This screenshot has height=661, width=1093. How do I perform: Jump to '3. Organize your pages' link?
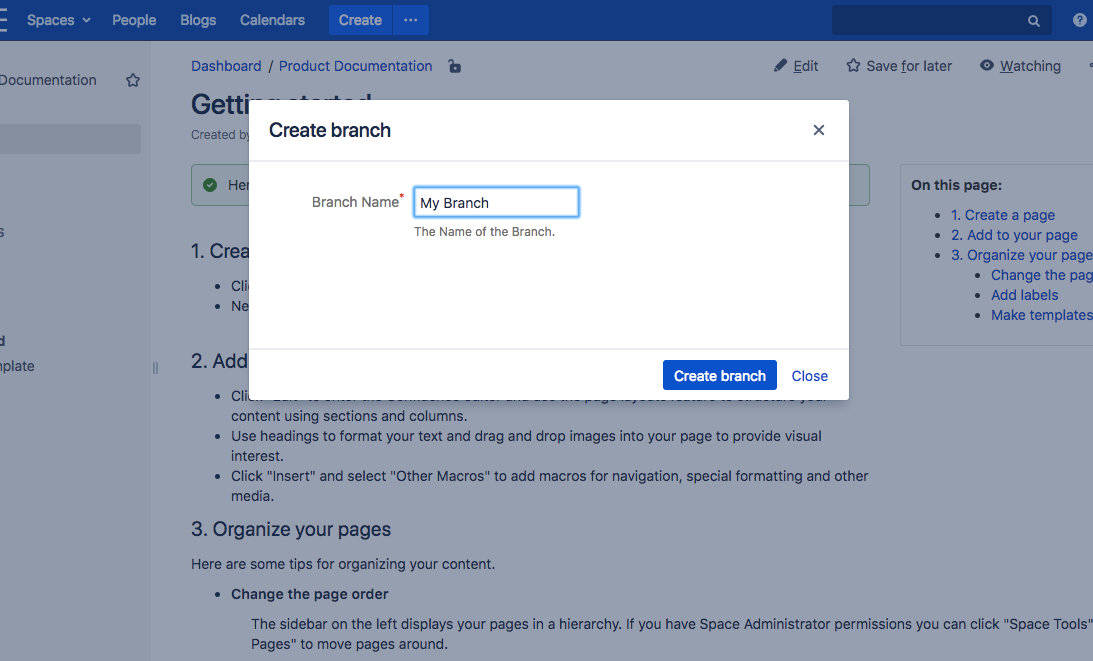[x=1022, y=255]
